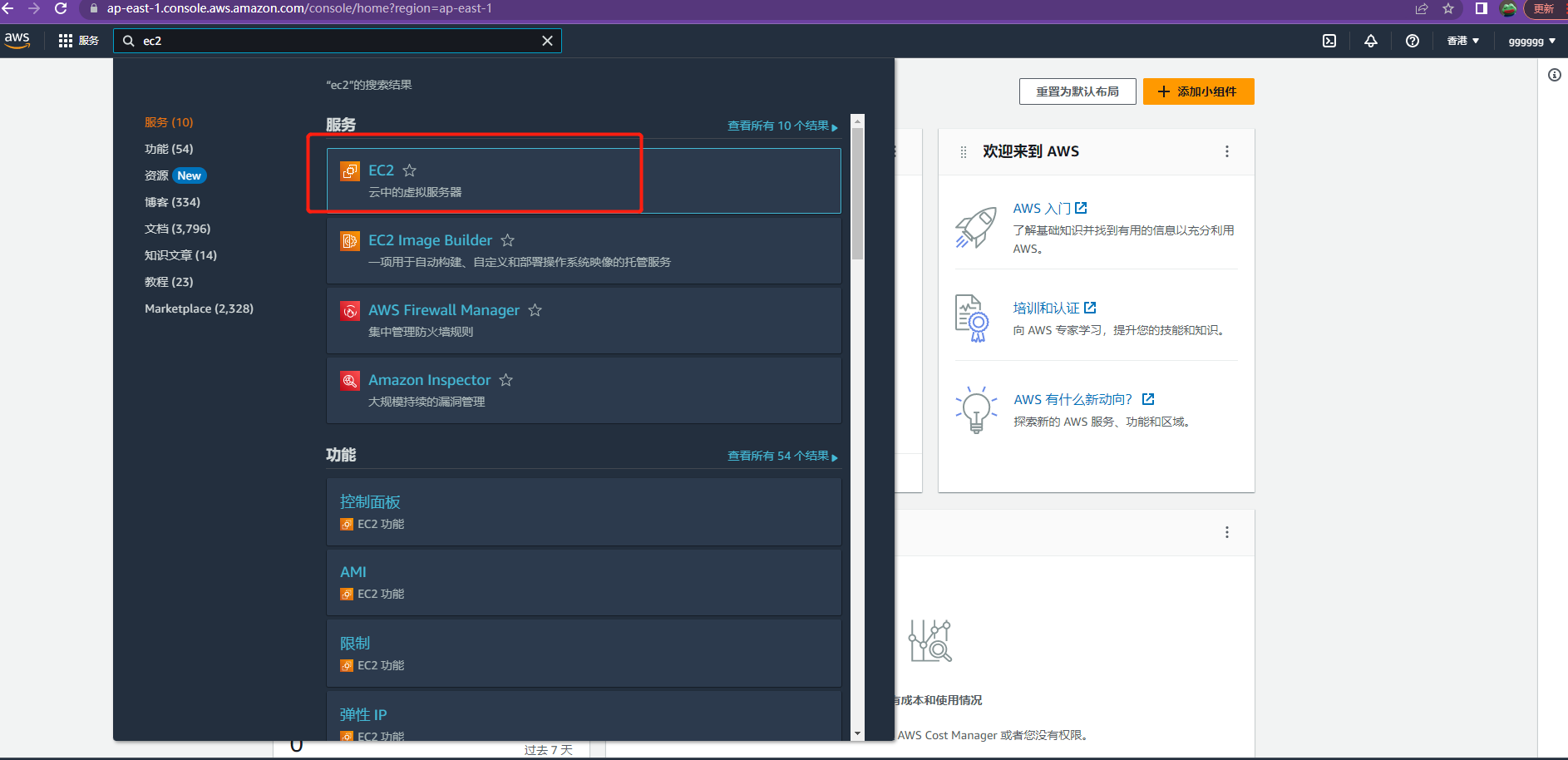Open the 培训和认证 link
This screenshot has height=760, width=1568.
(x=1054, y=308)
